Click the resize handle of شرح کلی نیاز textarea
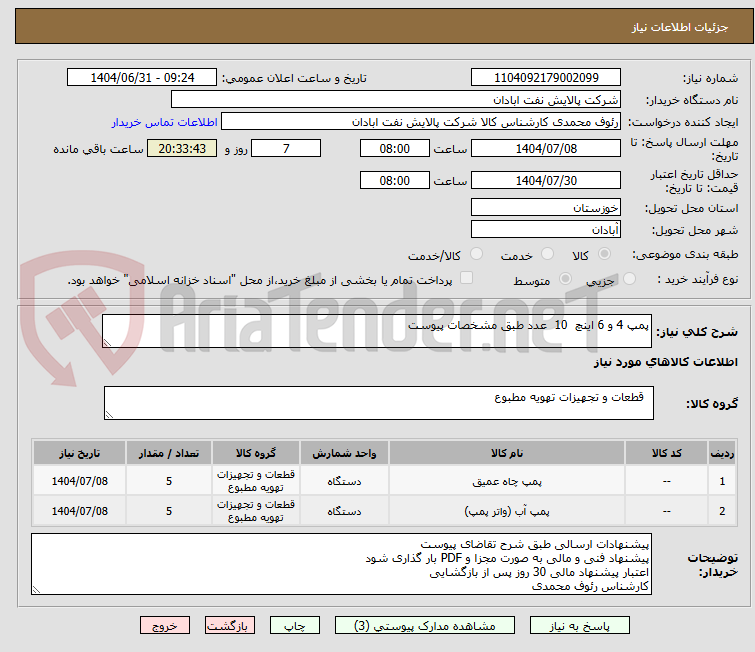 click(x=107, y=342)
